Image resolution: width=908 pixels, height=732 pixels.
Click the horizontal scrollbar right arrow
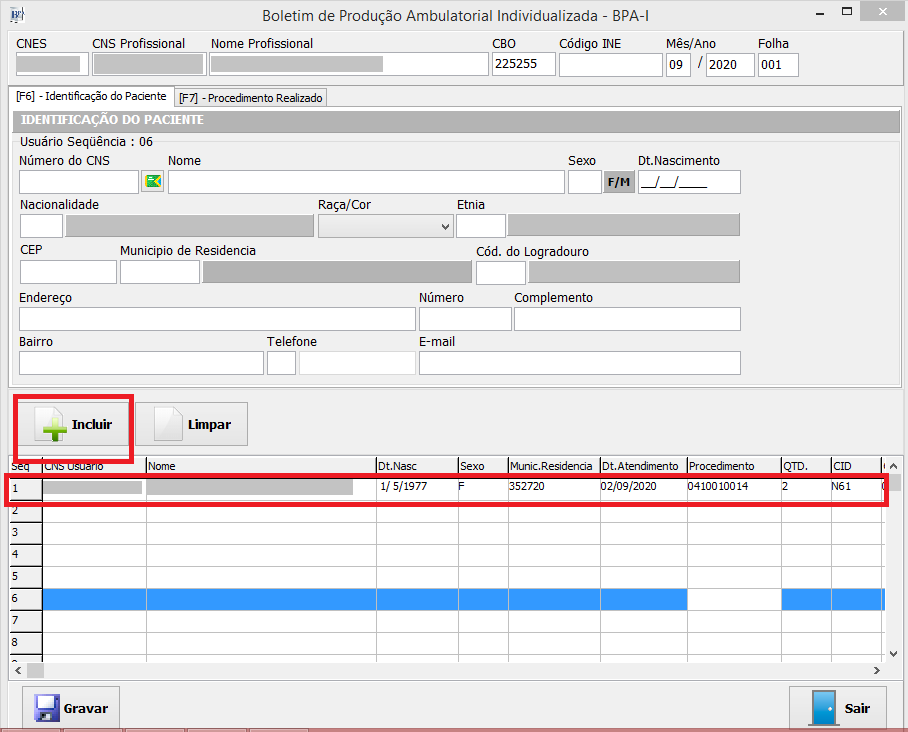tap(877, 671)
